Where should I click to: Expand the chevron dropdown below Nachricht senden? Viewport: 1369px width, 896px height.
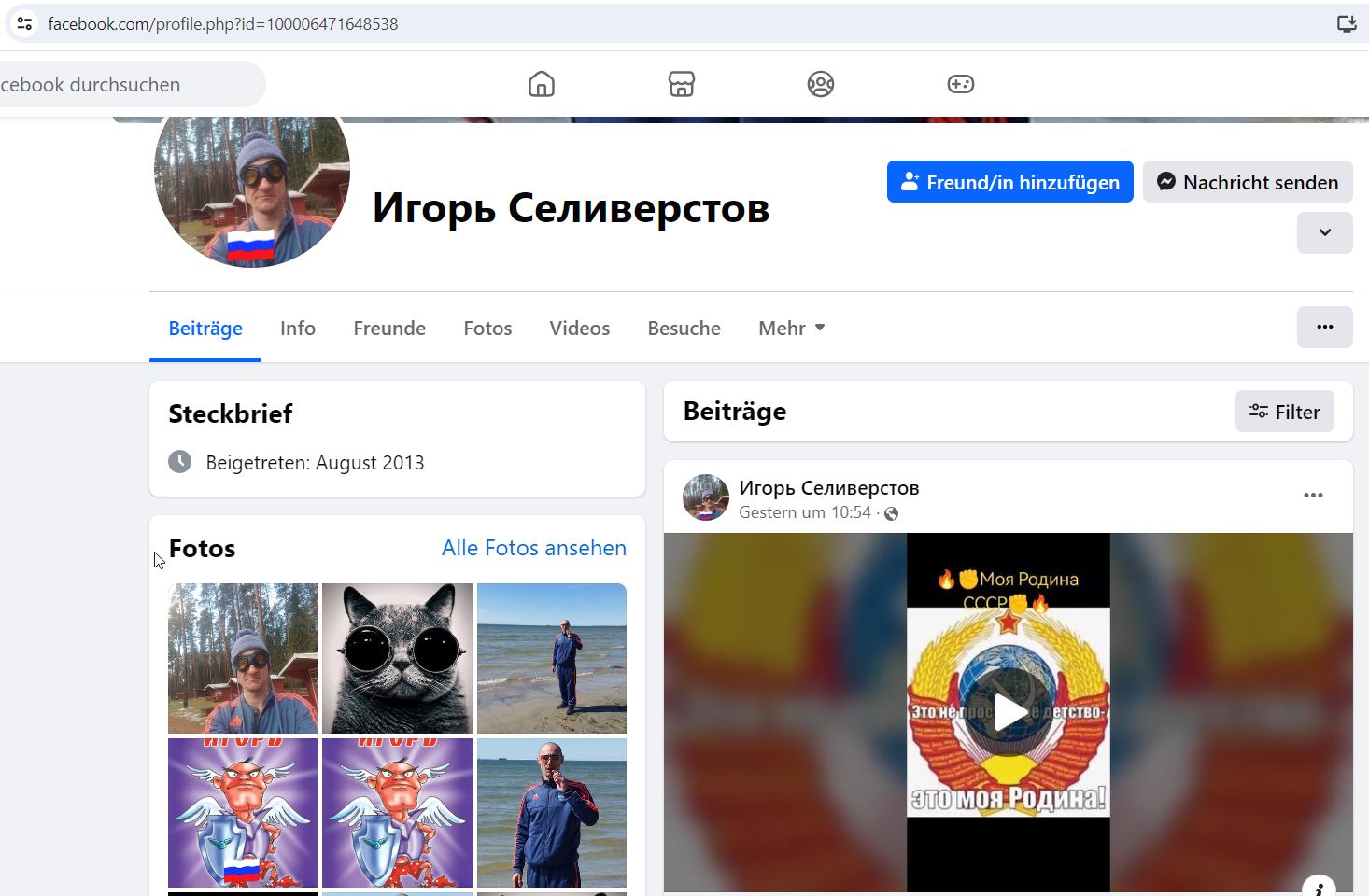1324,232
